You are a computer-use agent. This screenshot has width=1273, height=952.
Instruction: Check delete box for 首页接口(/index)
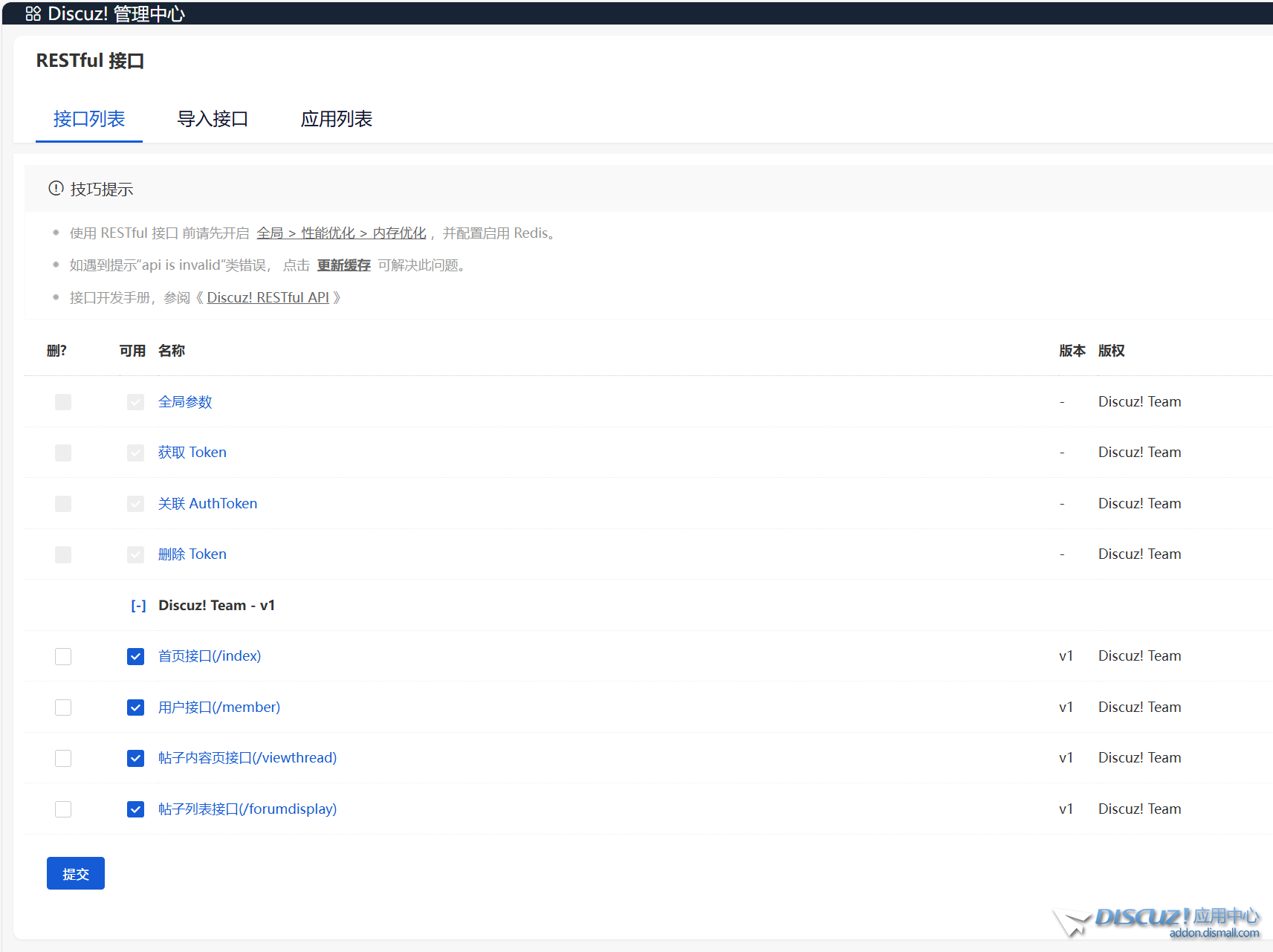pos(63,656)
